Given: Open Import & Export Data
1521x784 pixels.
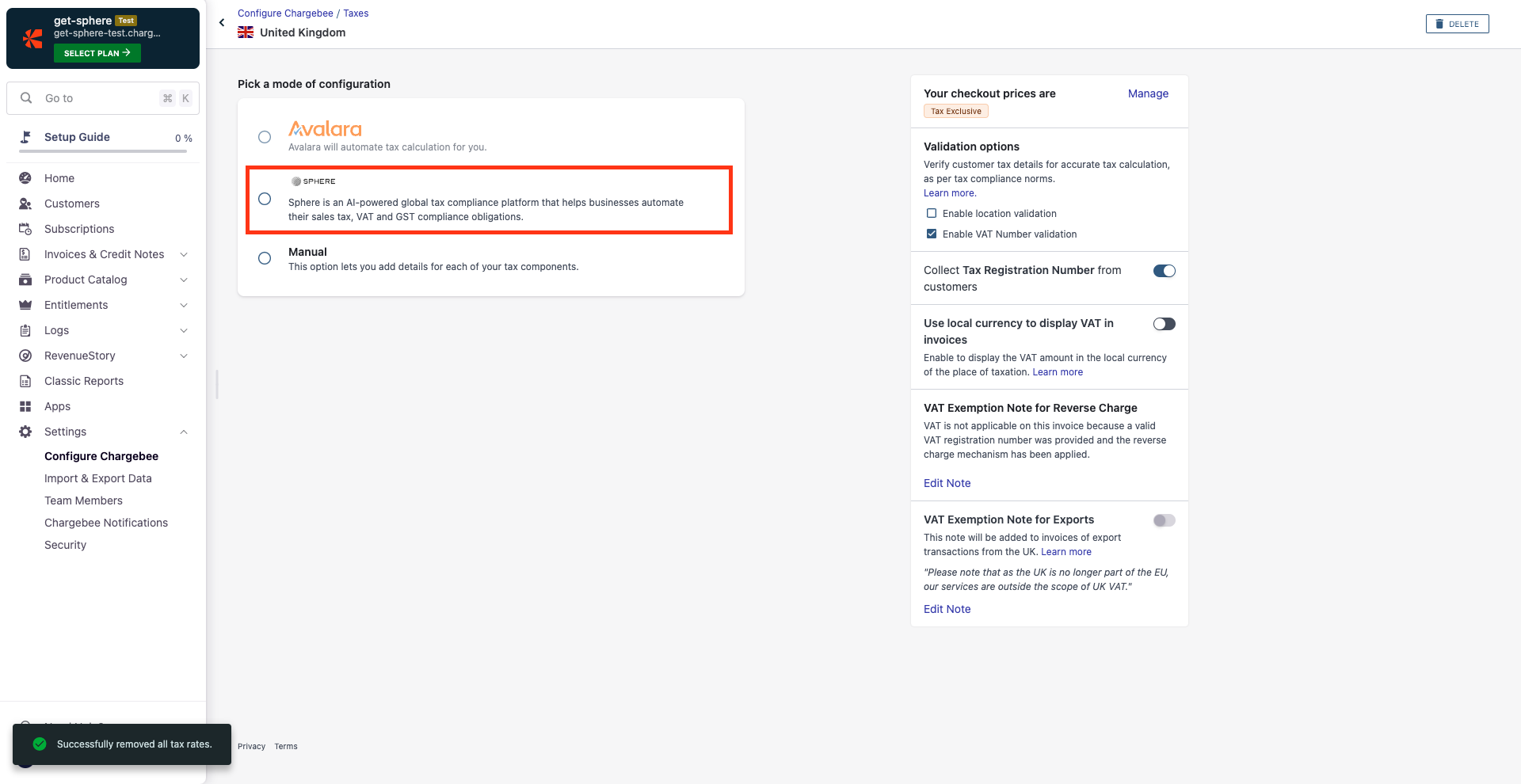Looking at the screenshot, I should pyautogui.click(x=97, y=478).
